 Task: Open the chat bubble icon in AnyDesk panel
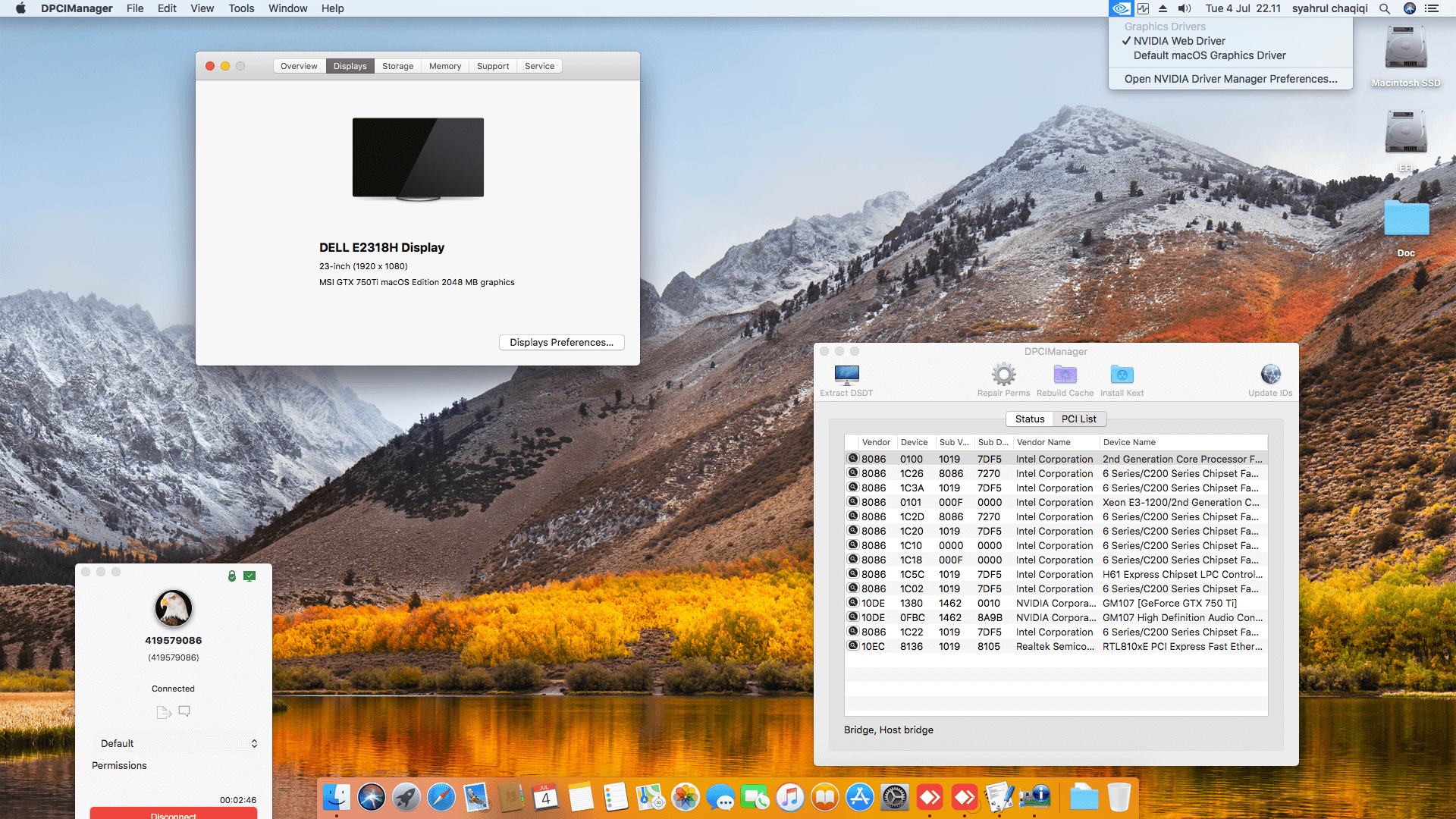tap(184, 711)
